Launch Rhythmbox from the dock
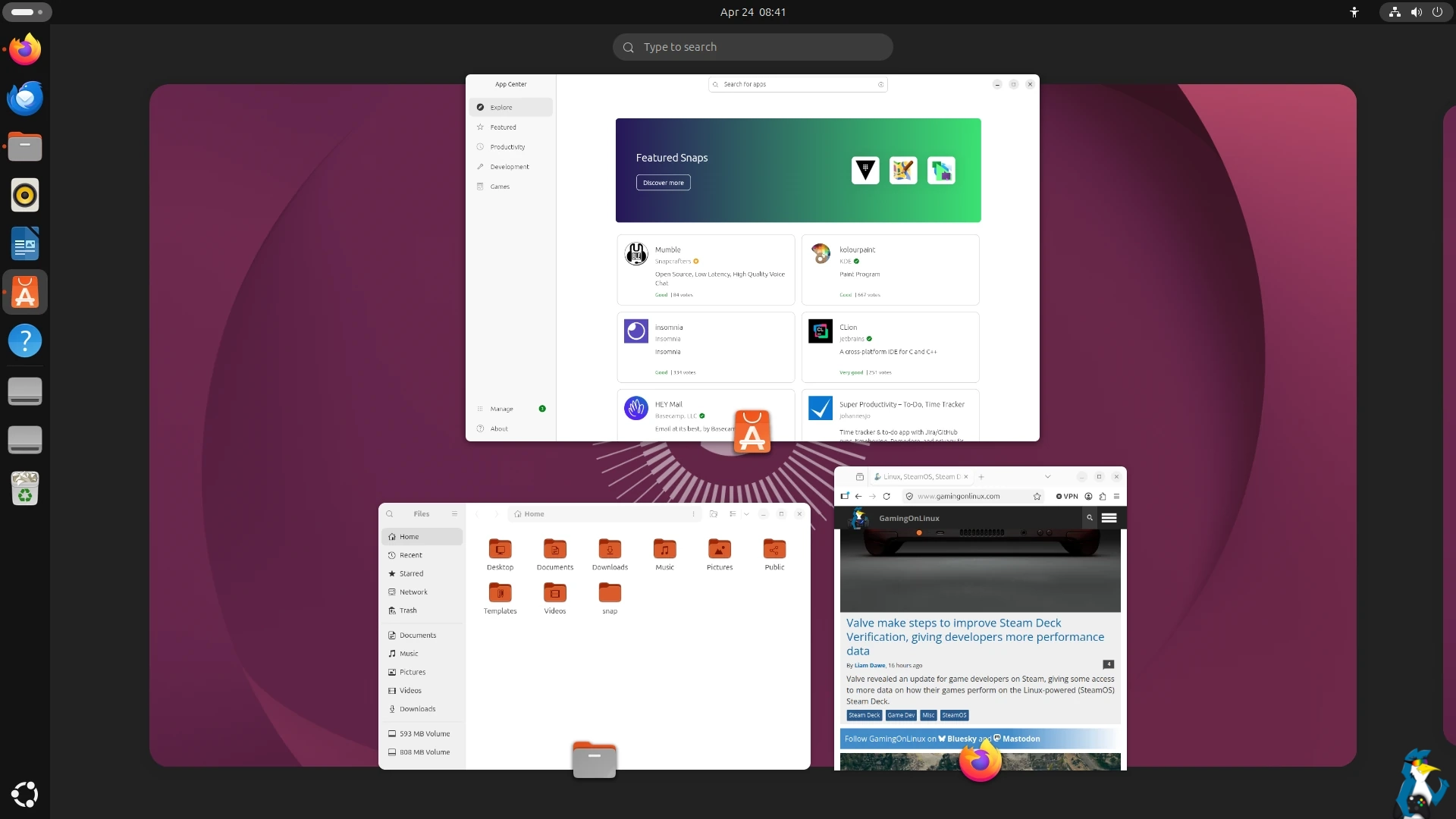This screenshot has width=1456, height=819. point(25,196)
